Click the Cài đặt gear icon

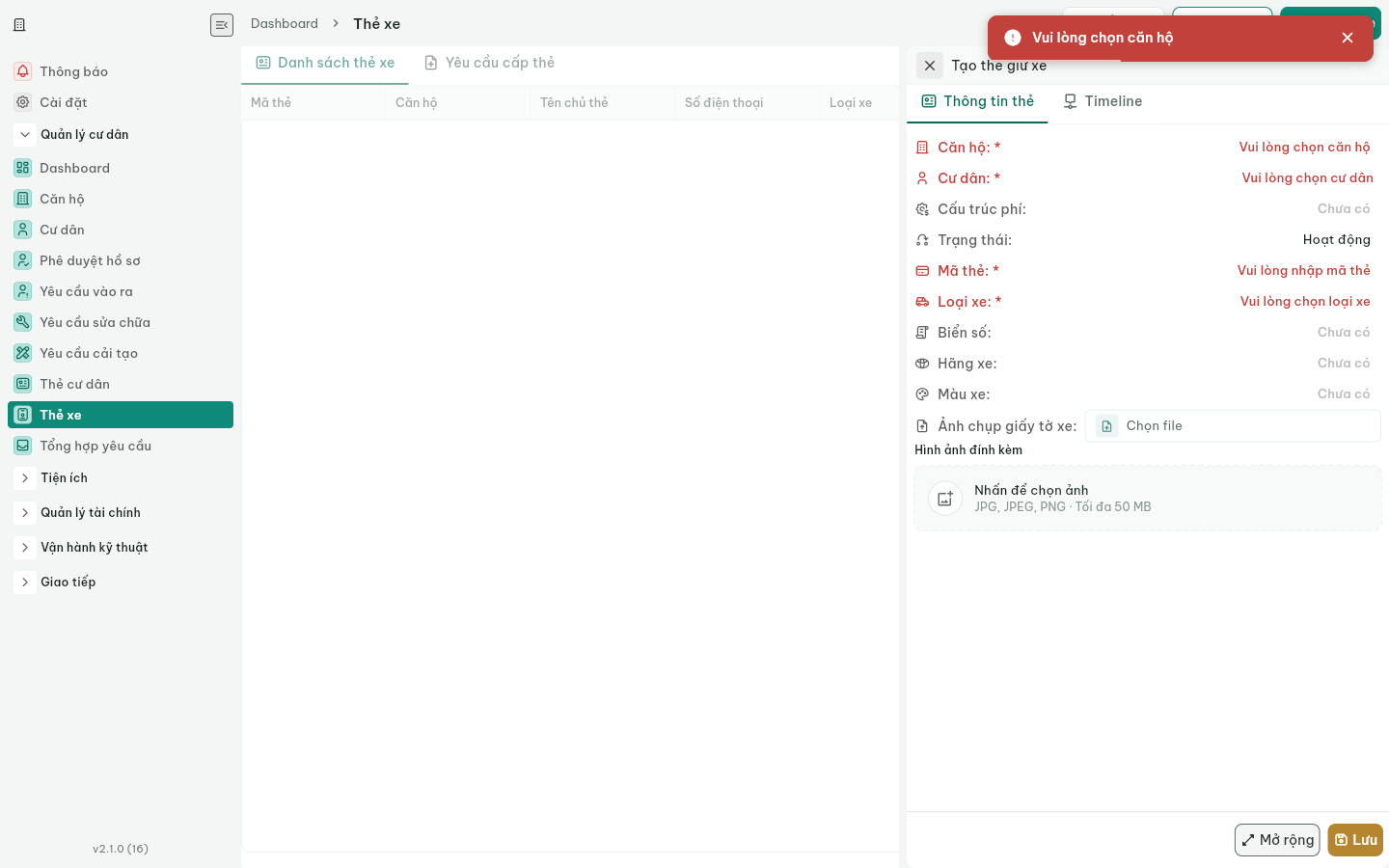(x=23, y=102)
